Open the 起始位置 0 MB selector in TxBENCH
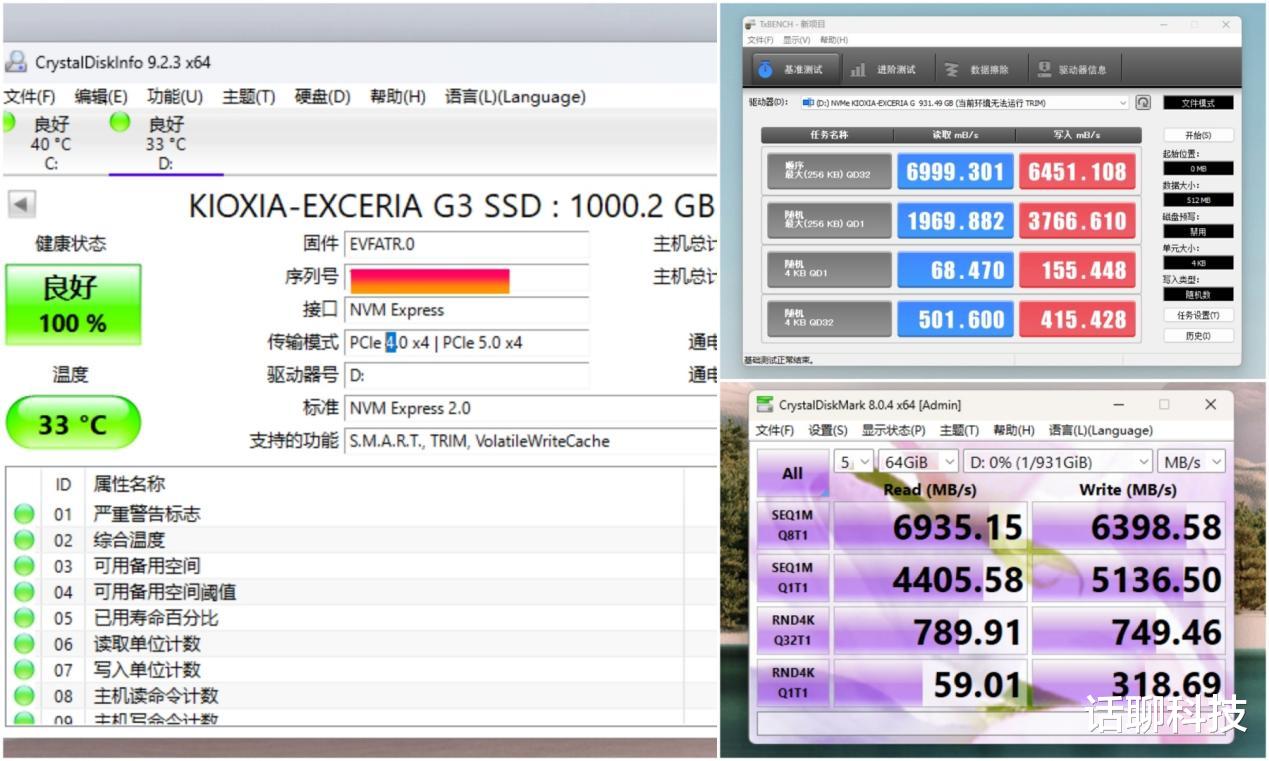Viewport: 1269px width, 761px height. 1198,169
